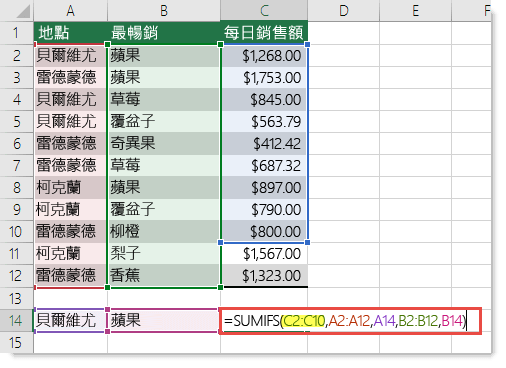Click the B14 reference in formula
This screenshot has width=506, height=368.
452,321
